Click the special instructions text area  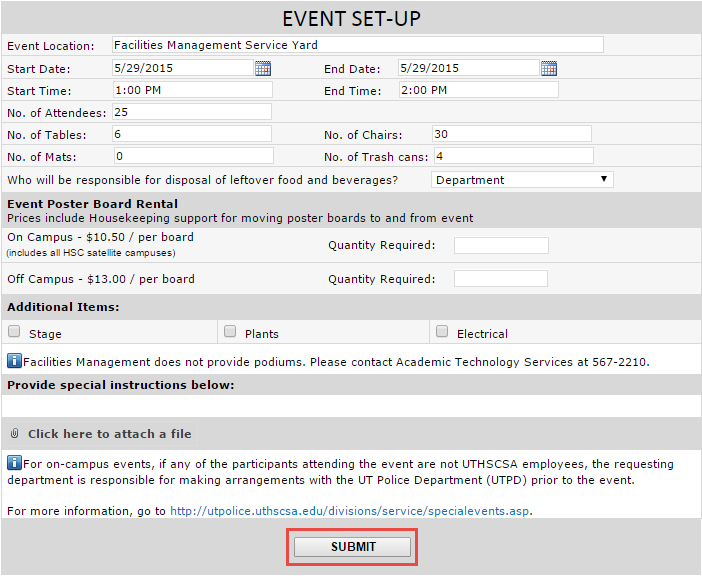(350, 406)
